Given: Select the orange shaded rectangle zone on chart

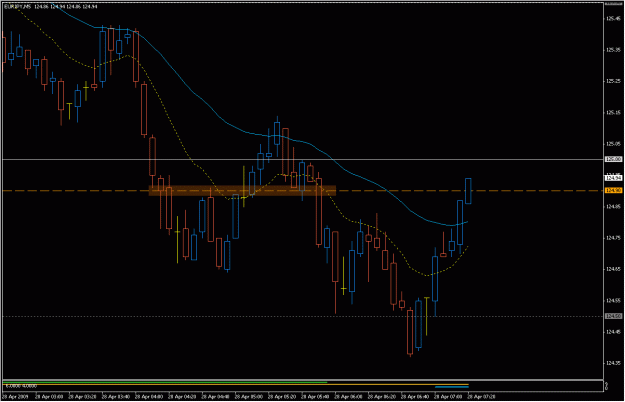Looking at the screenshot, I should pyautogui.click(x=242, y=191).
